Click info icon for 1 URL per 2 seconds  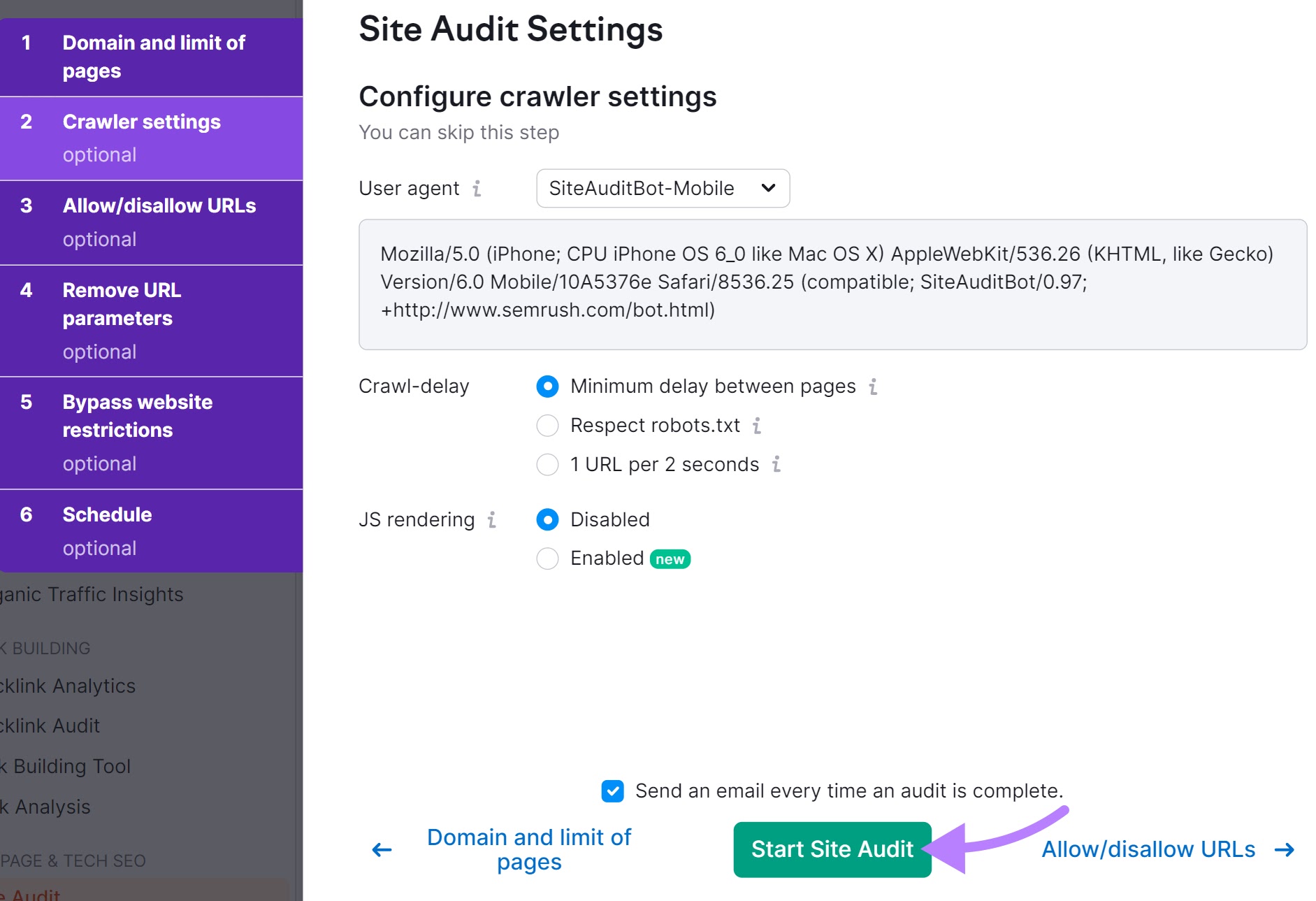point(776,464)
